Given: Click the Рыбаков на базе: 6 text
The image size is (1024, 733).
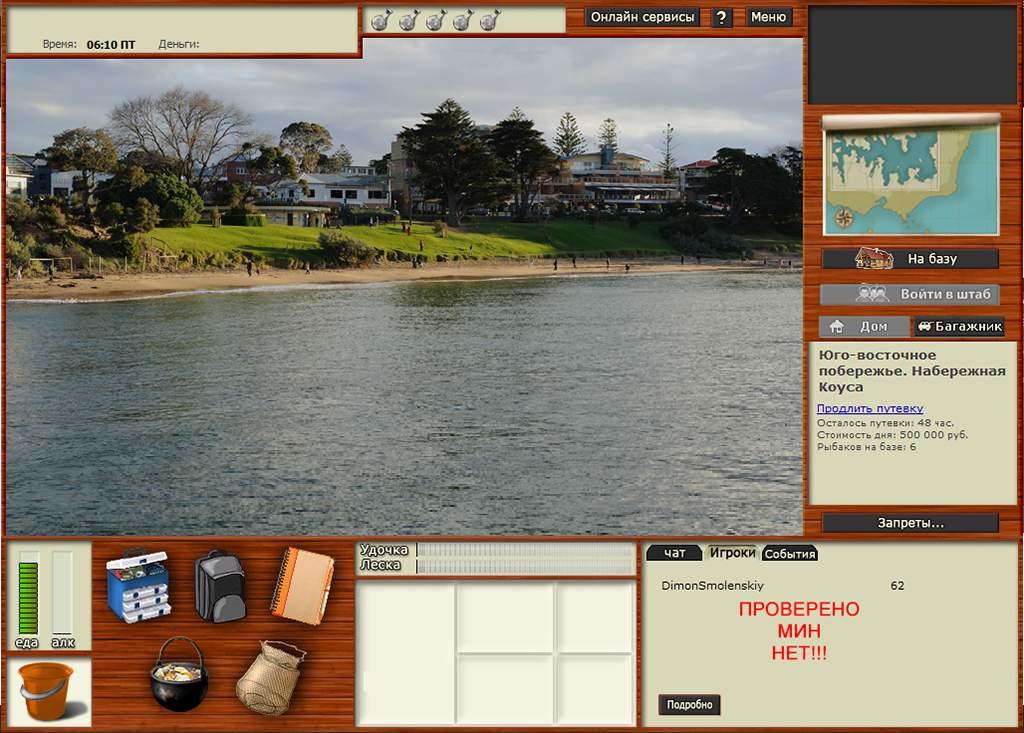Looking at the screenshot, I should tap(866, 447).
